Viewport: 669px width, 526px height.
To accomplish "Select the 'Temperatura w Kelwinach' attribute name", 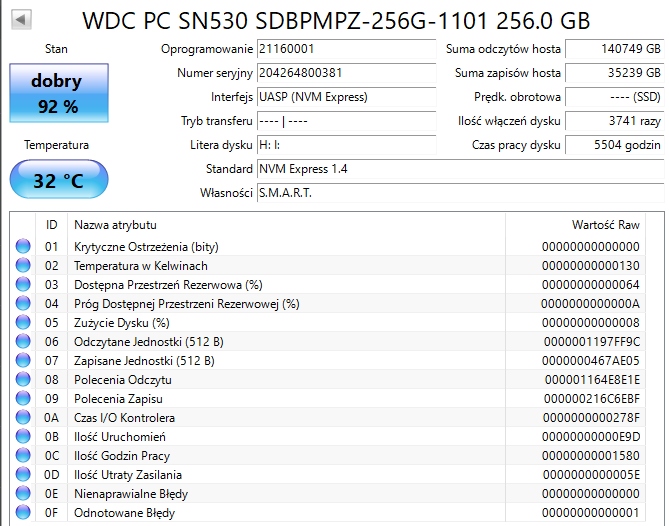I will [141, 266].
